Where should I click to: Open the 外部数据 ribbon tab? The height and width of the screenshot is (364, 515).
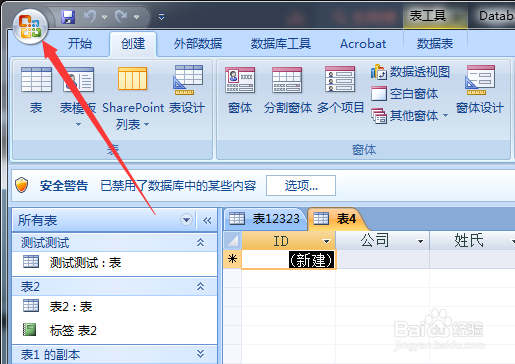pyautogui.click(x=198, y=44)
